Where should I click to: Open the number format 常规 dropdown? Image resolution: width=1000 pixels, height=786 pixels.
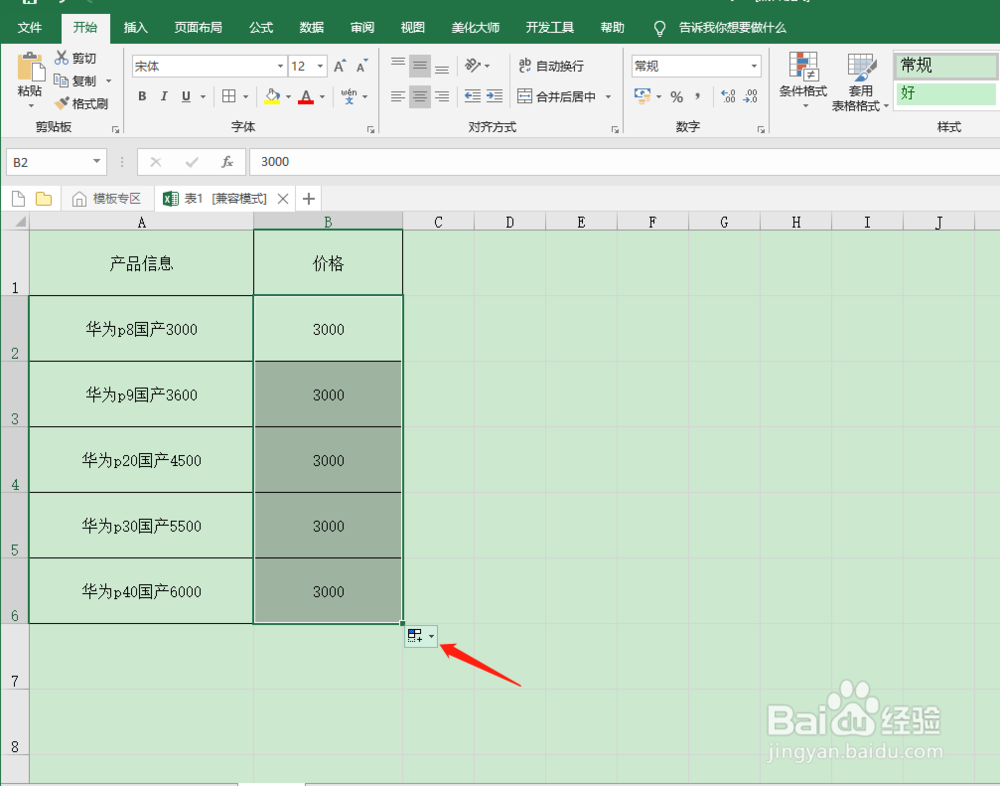click(754, 66)
